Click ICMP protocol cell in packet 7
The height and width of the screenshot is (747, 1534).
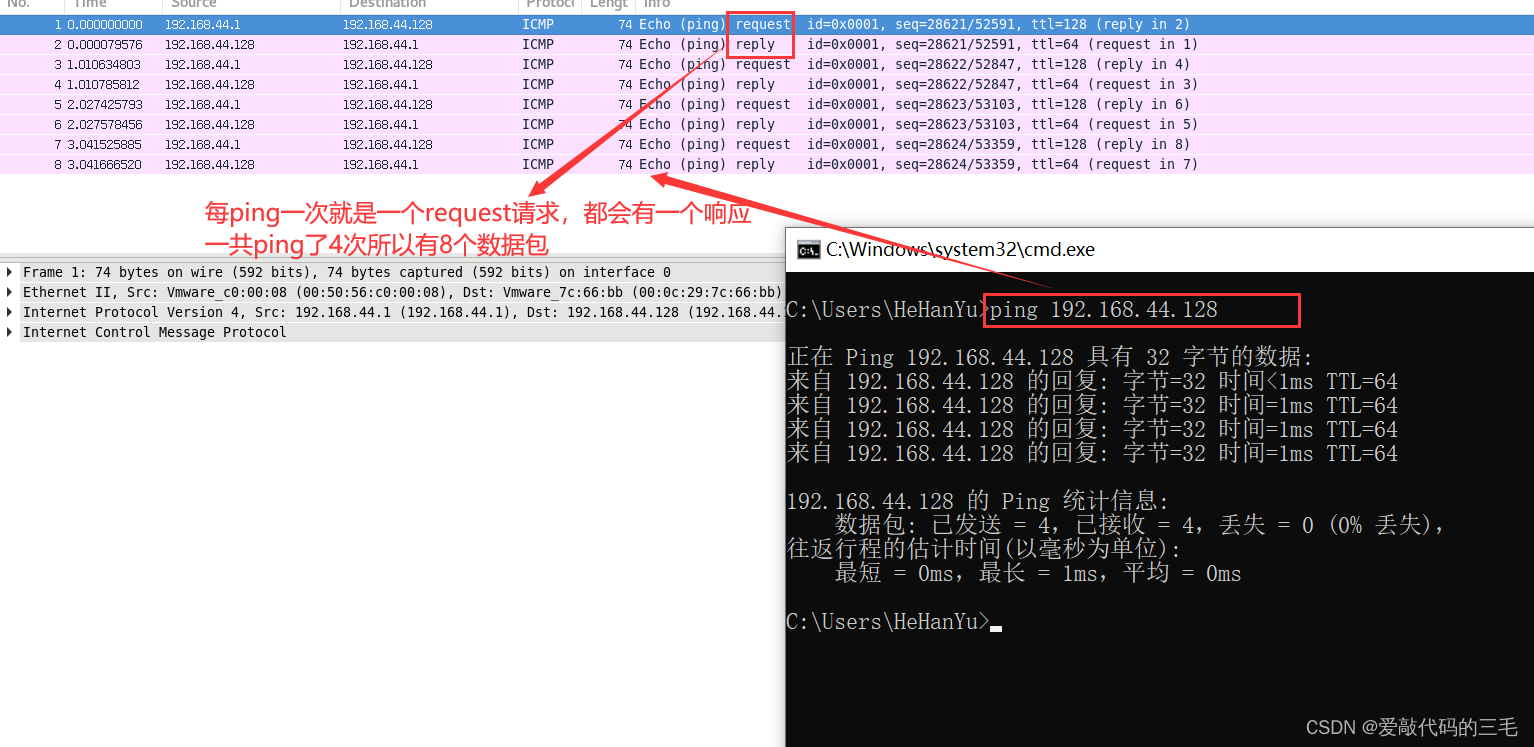tap(538, 144)
